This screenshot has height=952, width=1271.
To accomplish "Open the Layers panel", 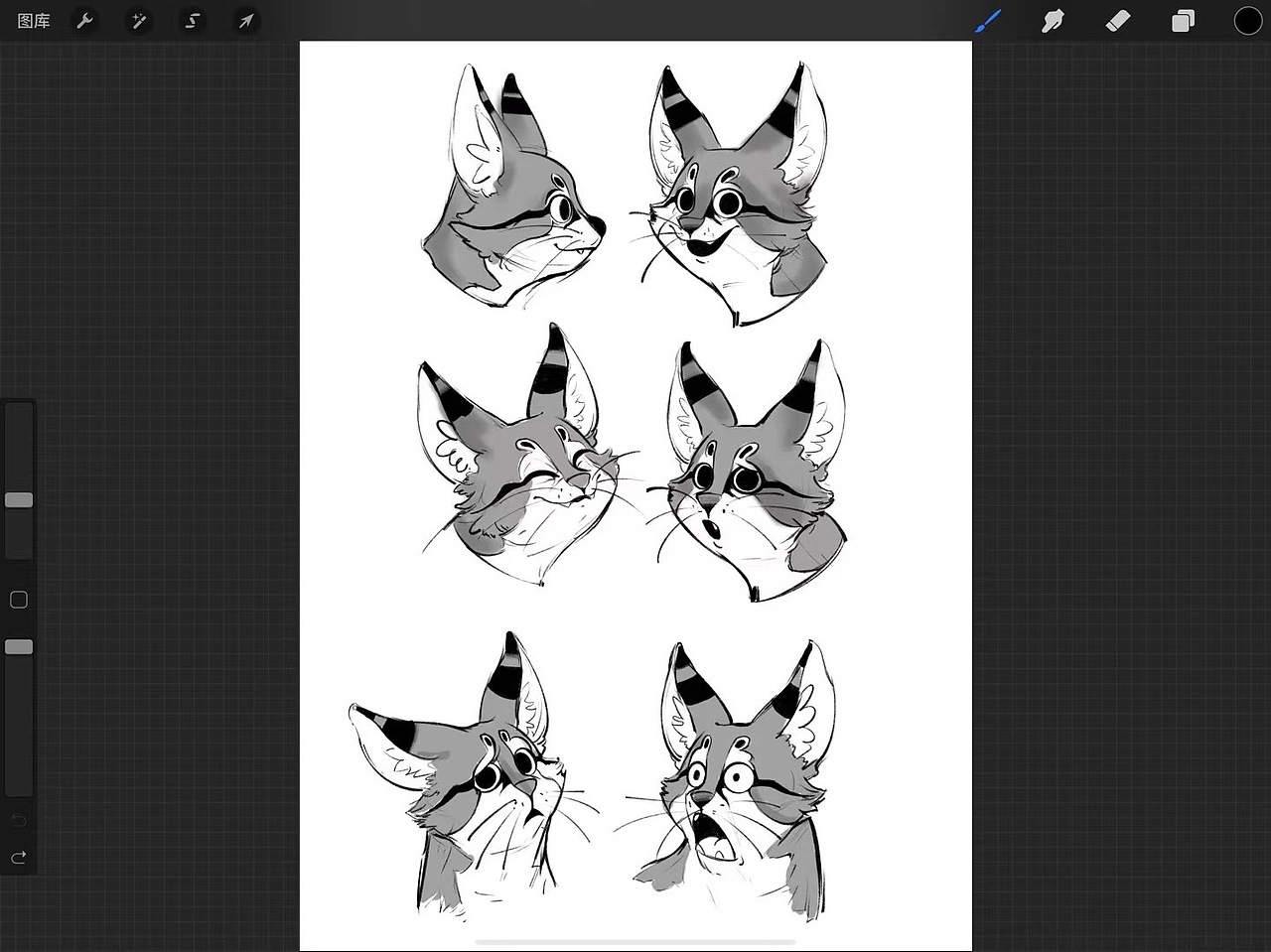I will (1183, 21).
